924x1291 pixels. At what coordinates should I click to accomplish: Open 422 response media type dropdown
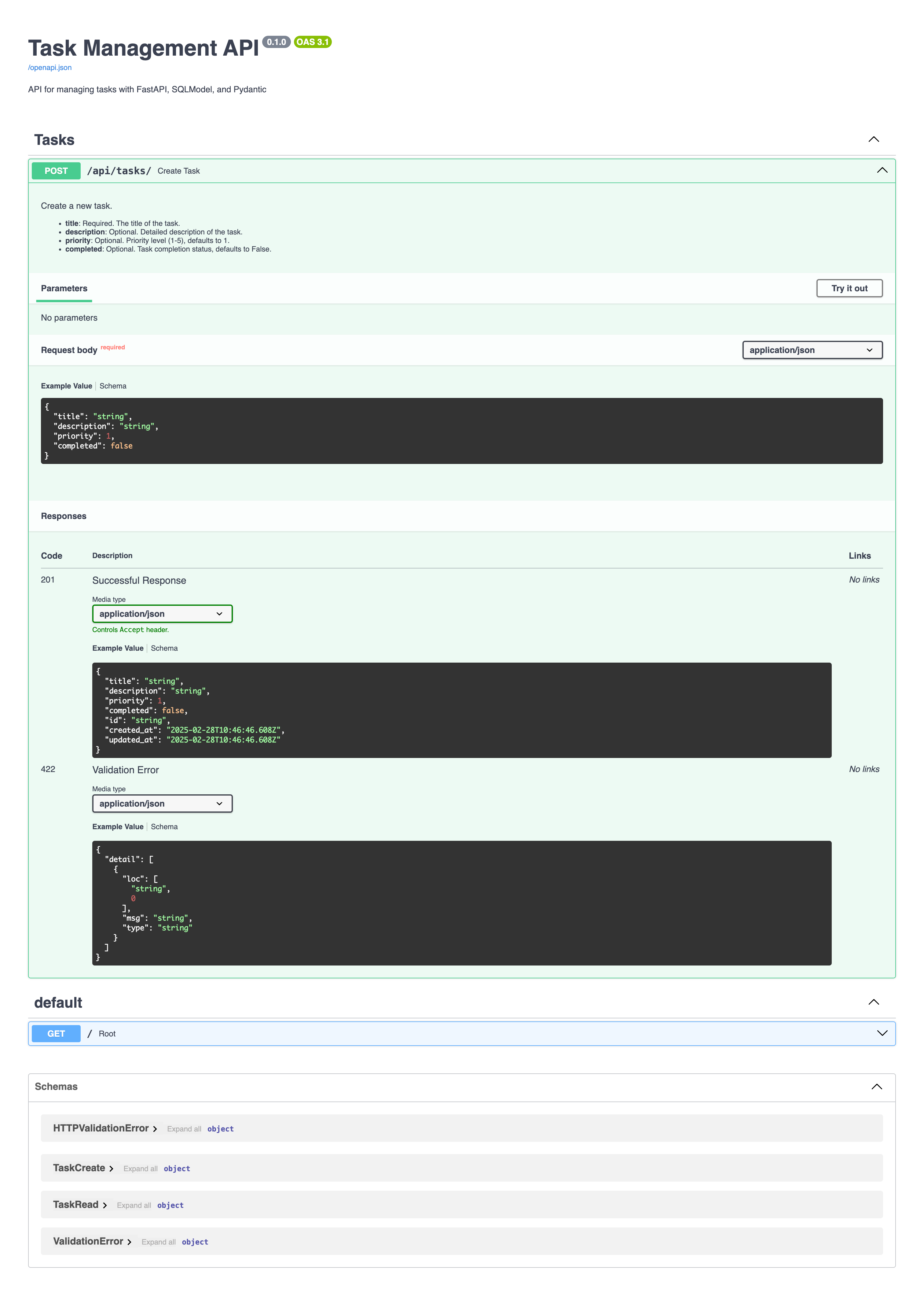pos(162,804)
